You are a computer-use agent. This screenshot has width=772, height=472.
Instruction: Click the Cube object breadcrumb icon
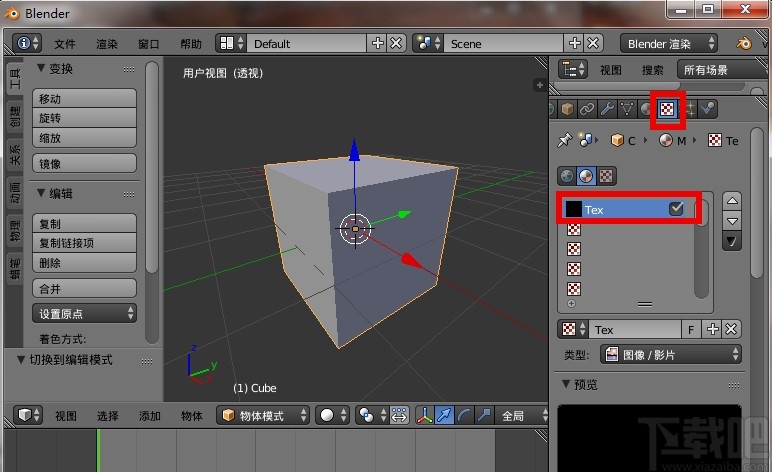[617, 140]
